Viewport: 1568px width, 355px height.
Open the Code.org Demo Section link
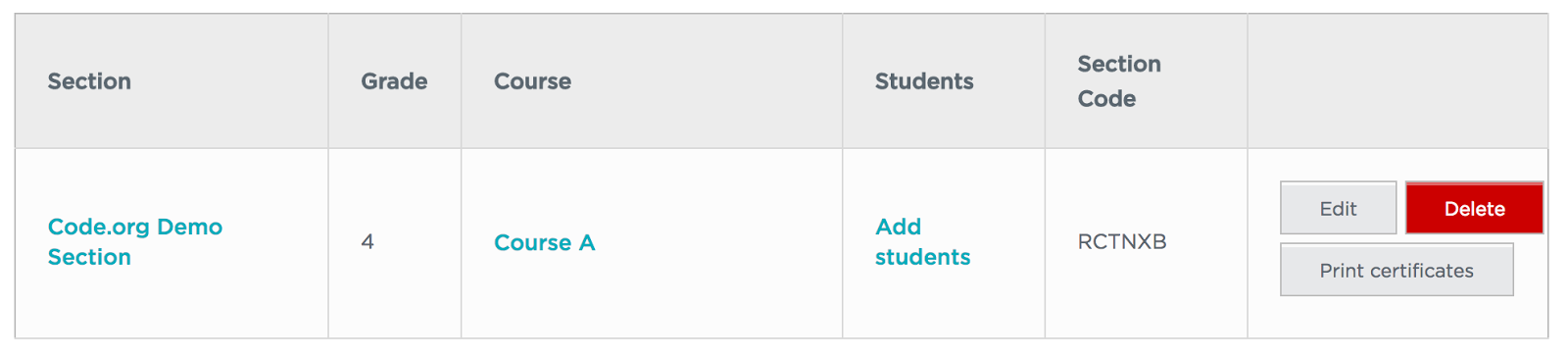[x=135, y=242]
